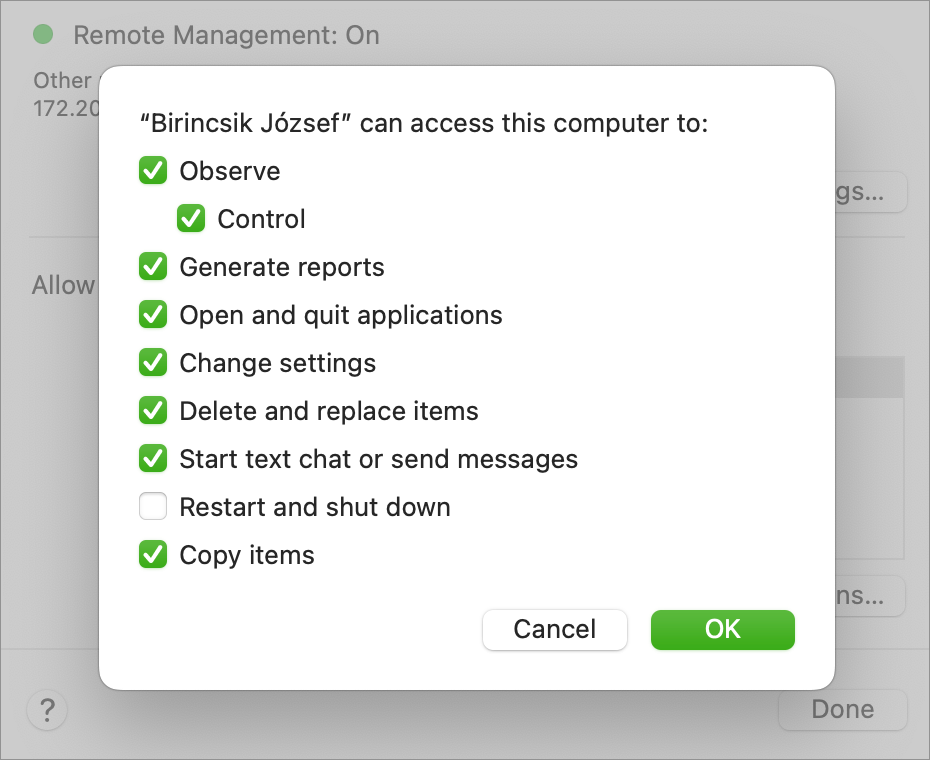Toggle the Change settings checkbox
Screen dimensions: 930x760
(x=153, y=363)
